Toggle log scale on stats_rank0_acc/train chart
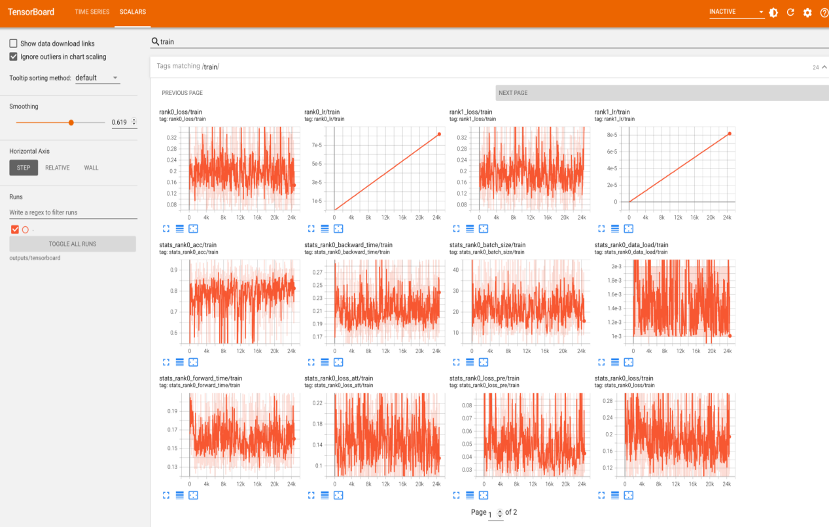This screenshot has width=830, height=528. [180, 362]
